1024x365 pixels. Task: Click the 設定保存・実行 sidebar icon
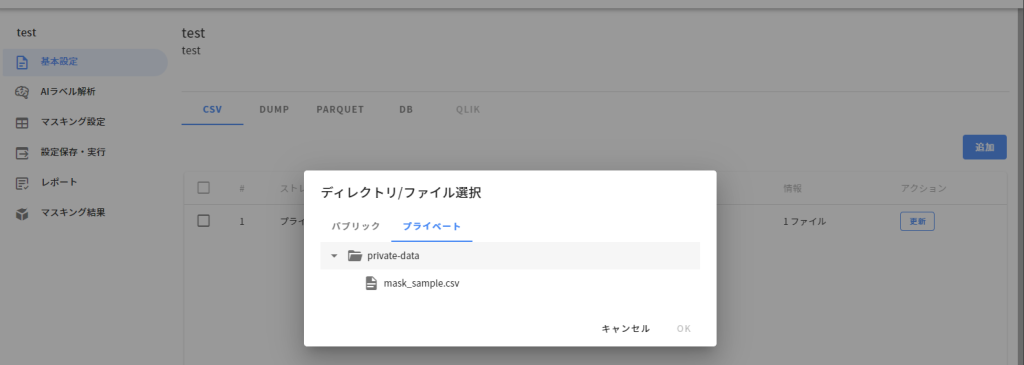pyautogui.click(x=22, y=153)
